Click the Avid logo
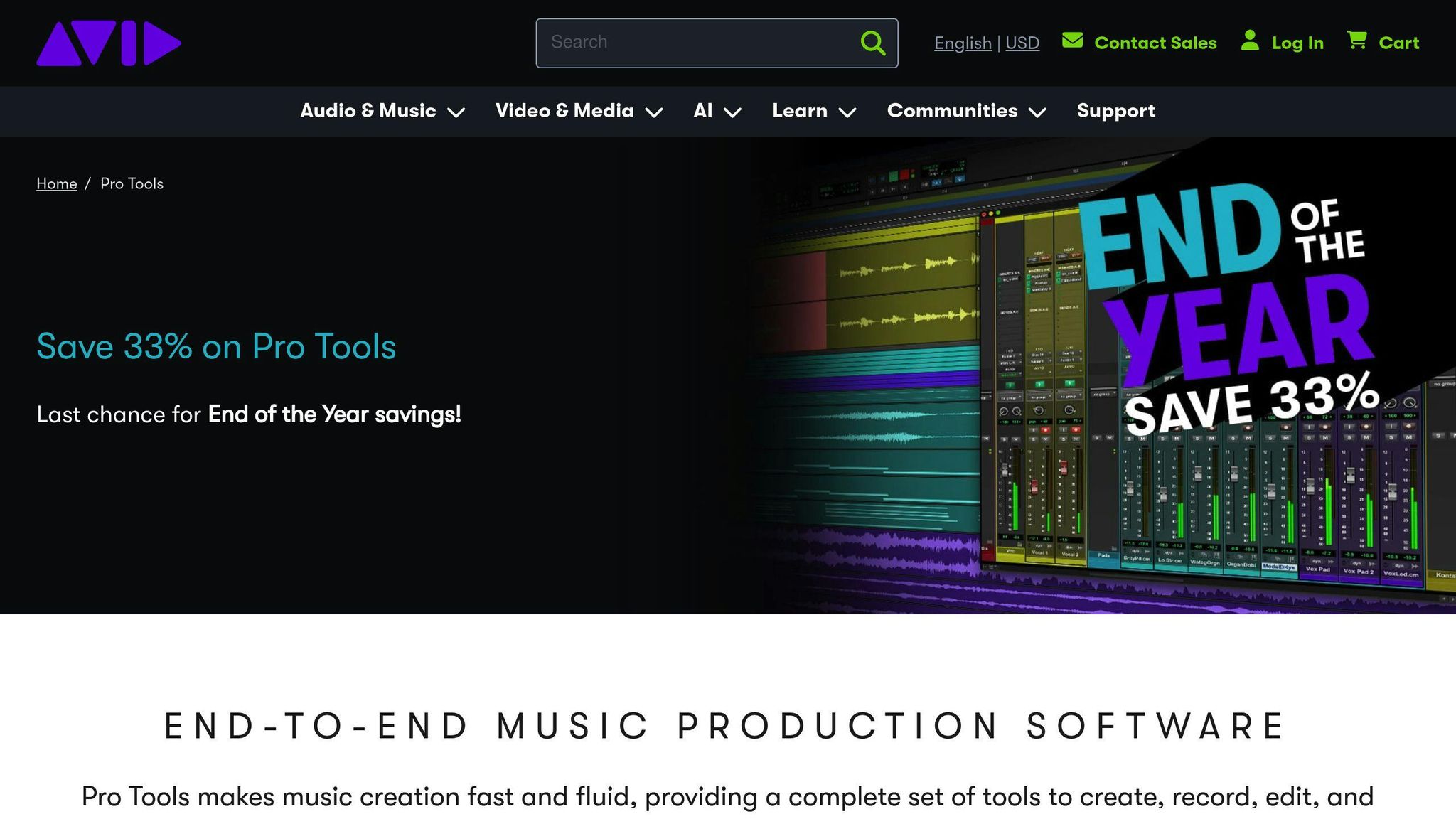1456x819 pixels. [108, 43]
